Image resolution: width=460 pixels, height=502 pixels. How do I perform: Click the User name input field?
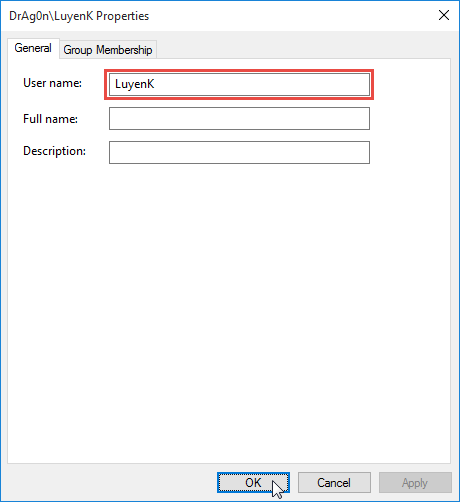point(239,84)
